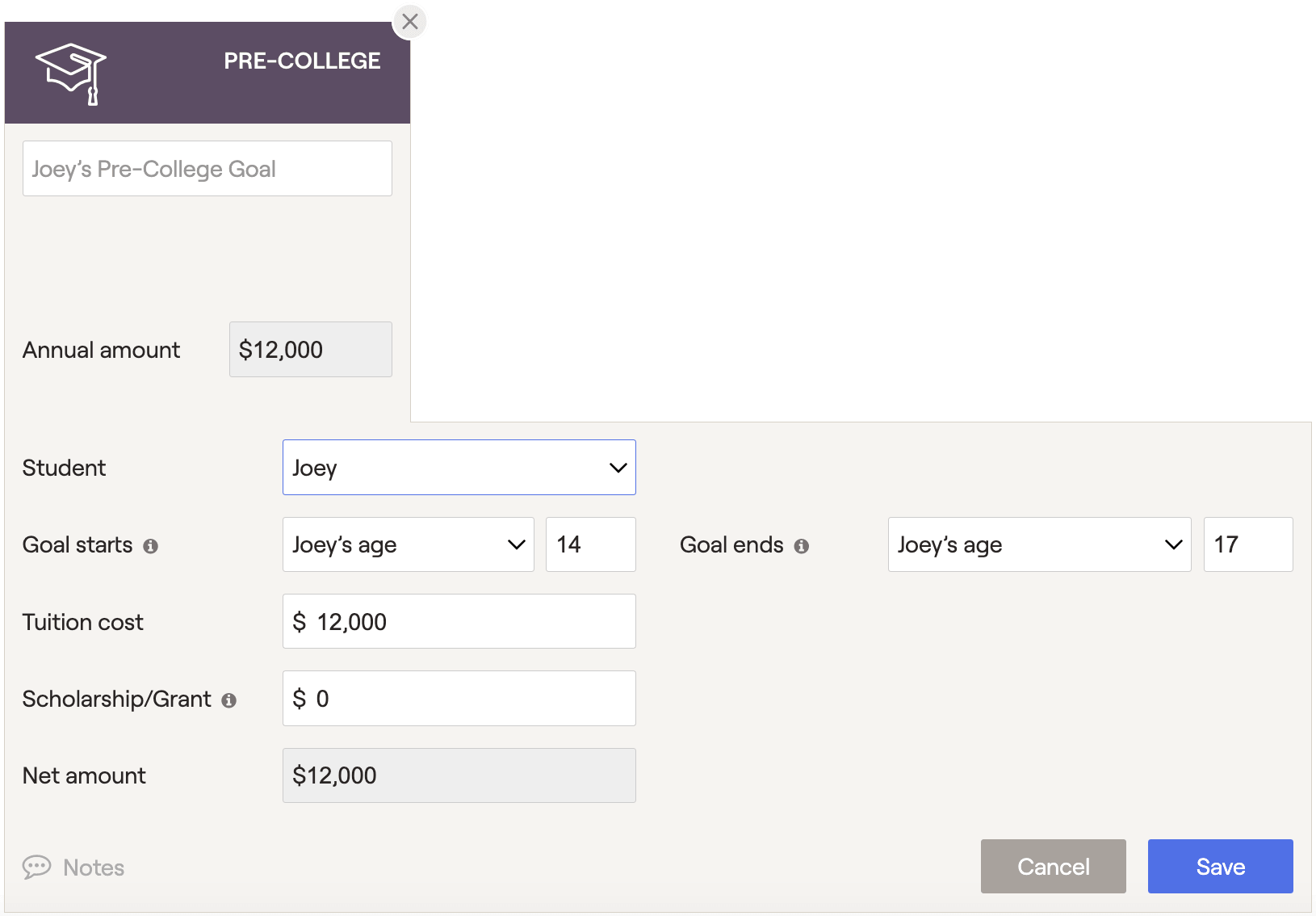Click the goal name field Joey's Pre-College Goal
This screenshot has width=1316, height=916.
[x=207, y=169]
